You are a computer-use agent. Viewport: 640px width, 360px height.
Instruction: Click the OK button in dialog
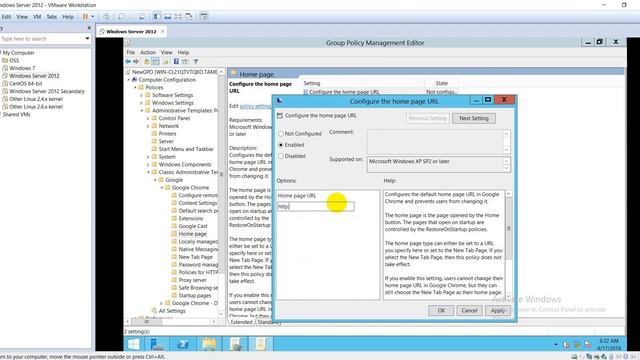pyautogui.click(x=441, y=311)
